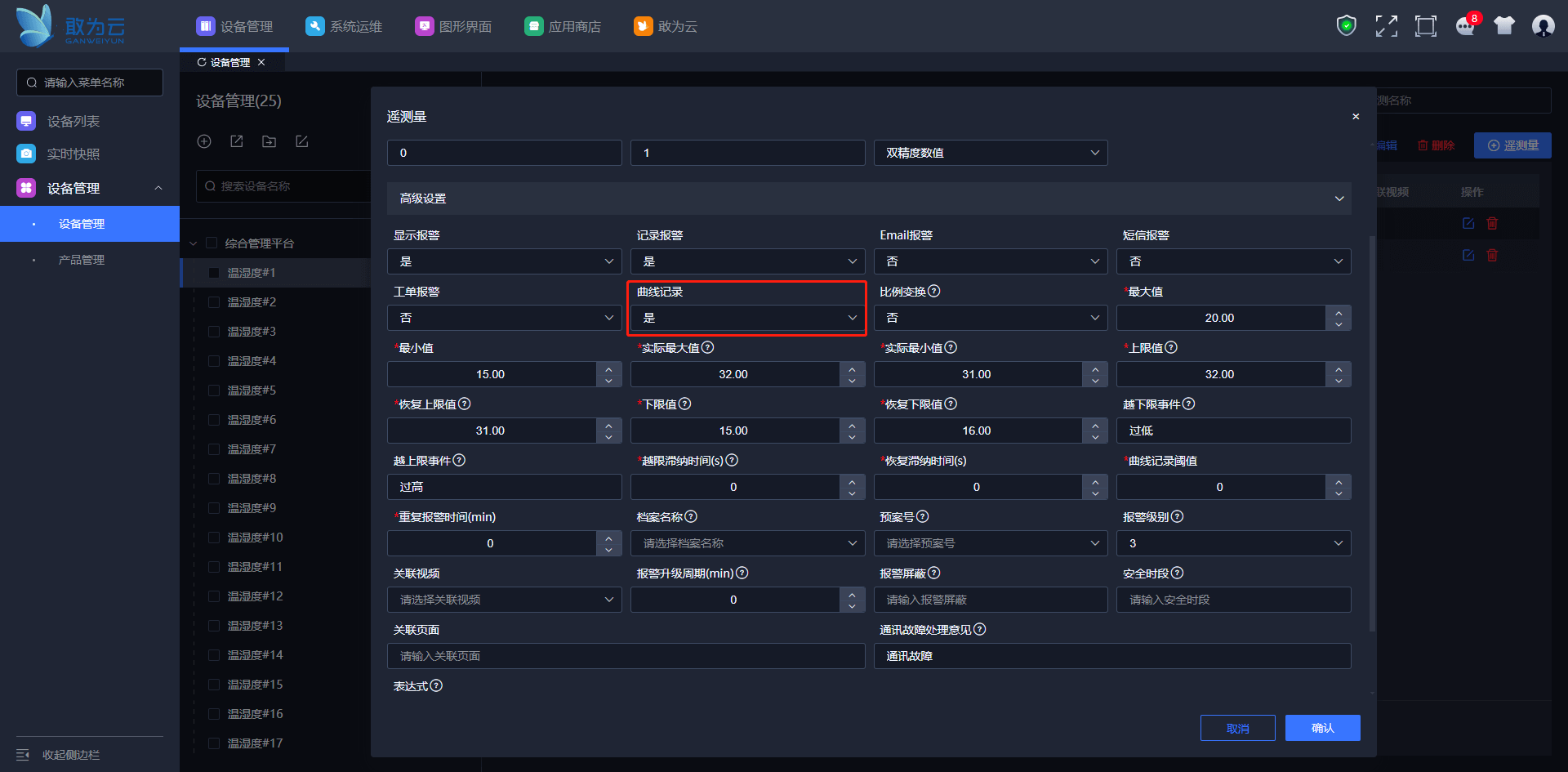This screenshot has height=772, width=1568.
Task: Cancel the dialog with 取消
Action: point(1238,728)
